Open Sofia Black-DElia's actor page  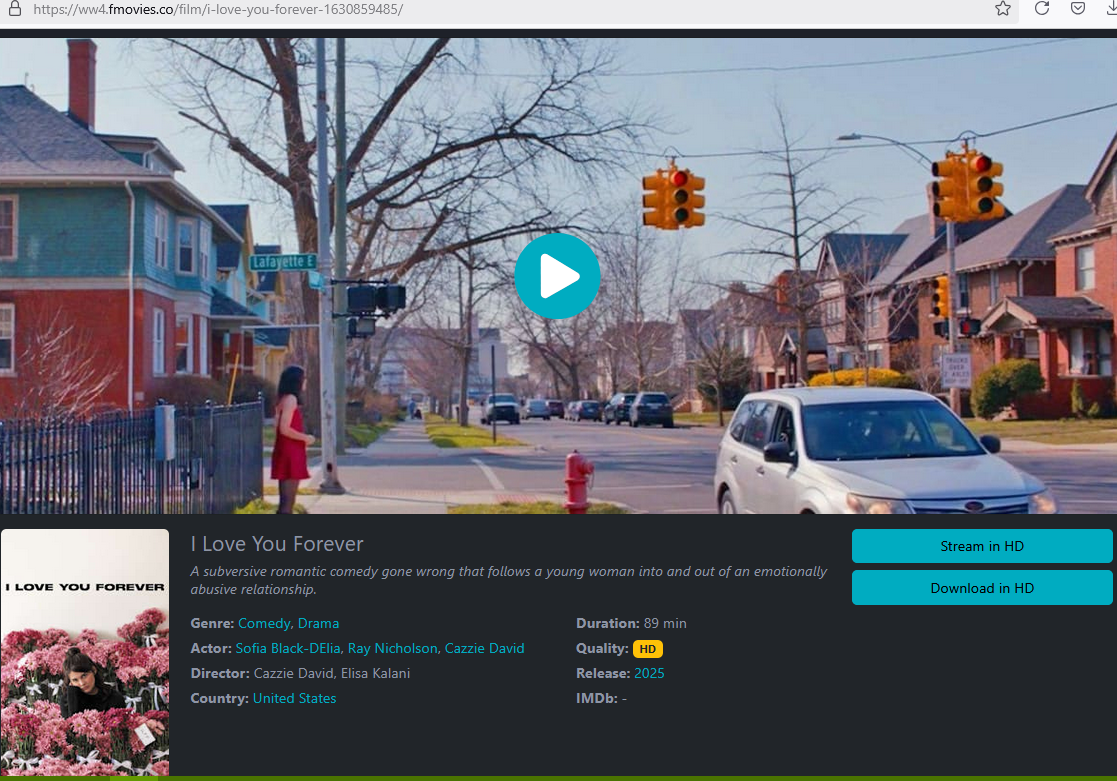point(287,648)
